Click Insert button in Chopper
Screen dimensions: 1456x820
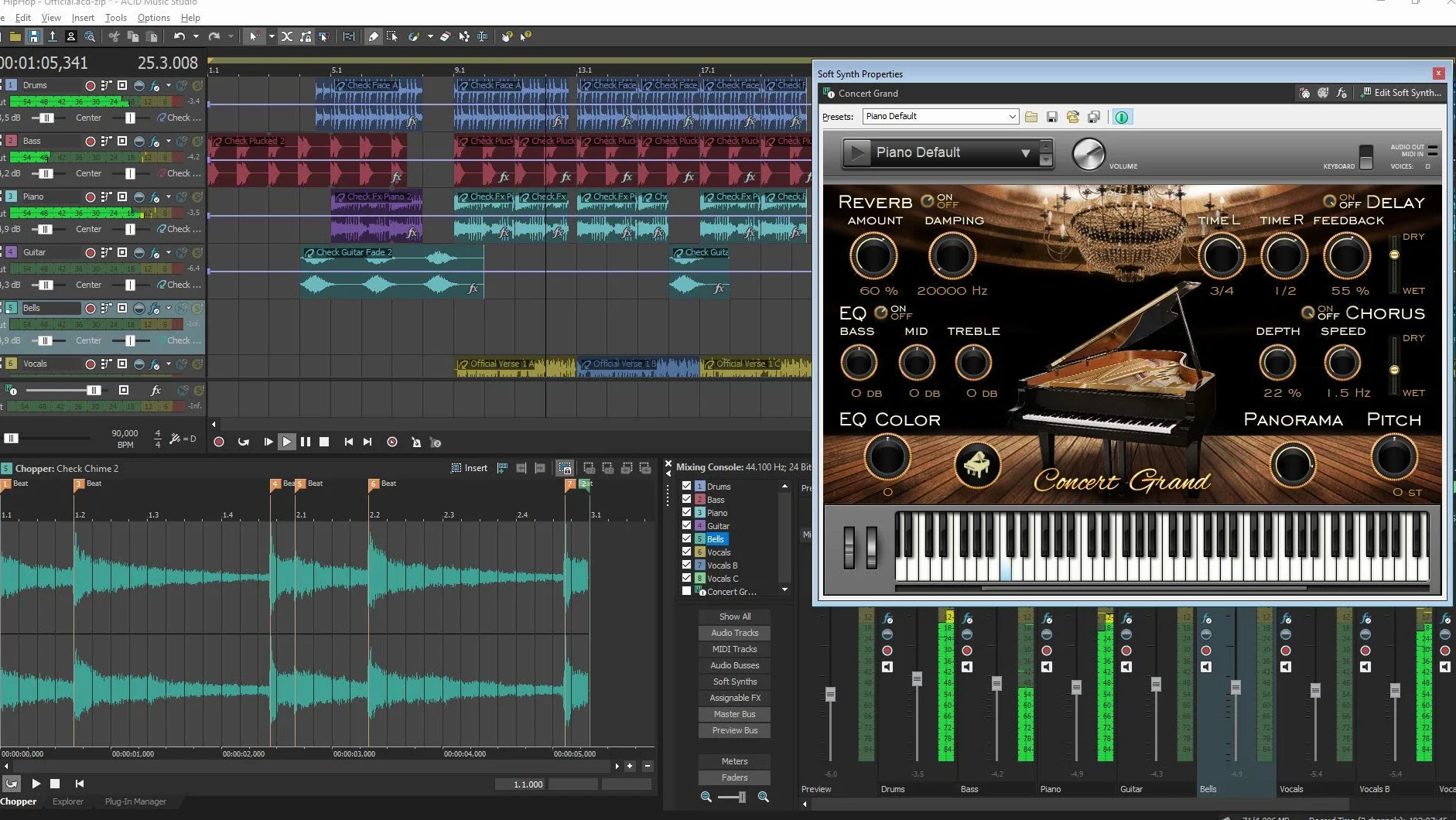click(x=470, y=468)
